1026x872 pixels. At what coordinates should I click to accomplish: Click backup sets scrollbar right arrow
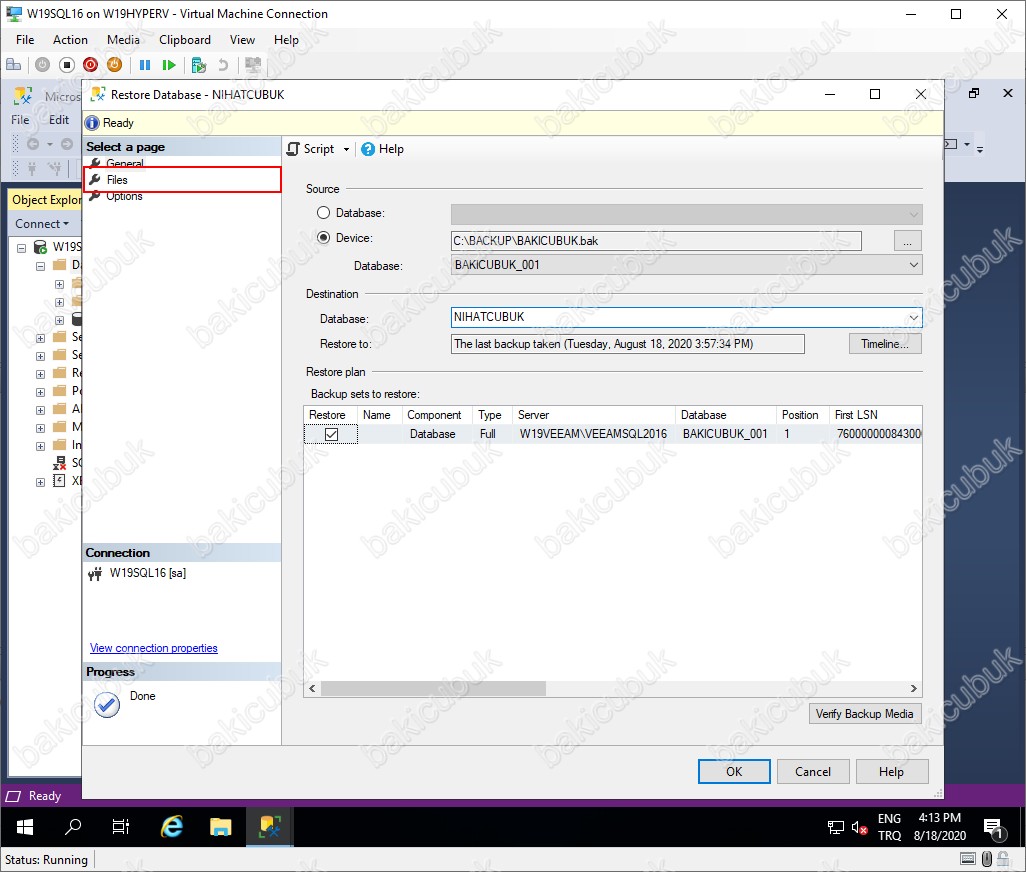[x=913, y=688]
